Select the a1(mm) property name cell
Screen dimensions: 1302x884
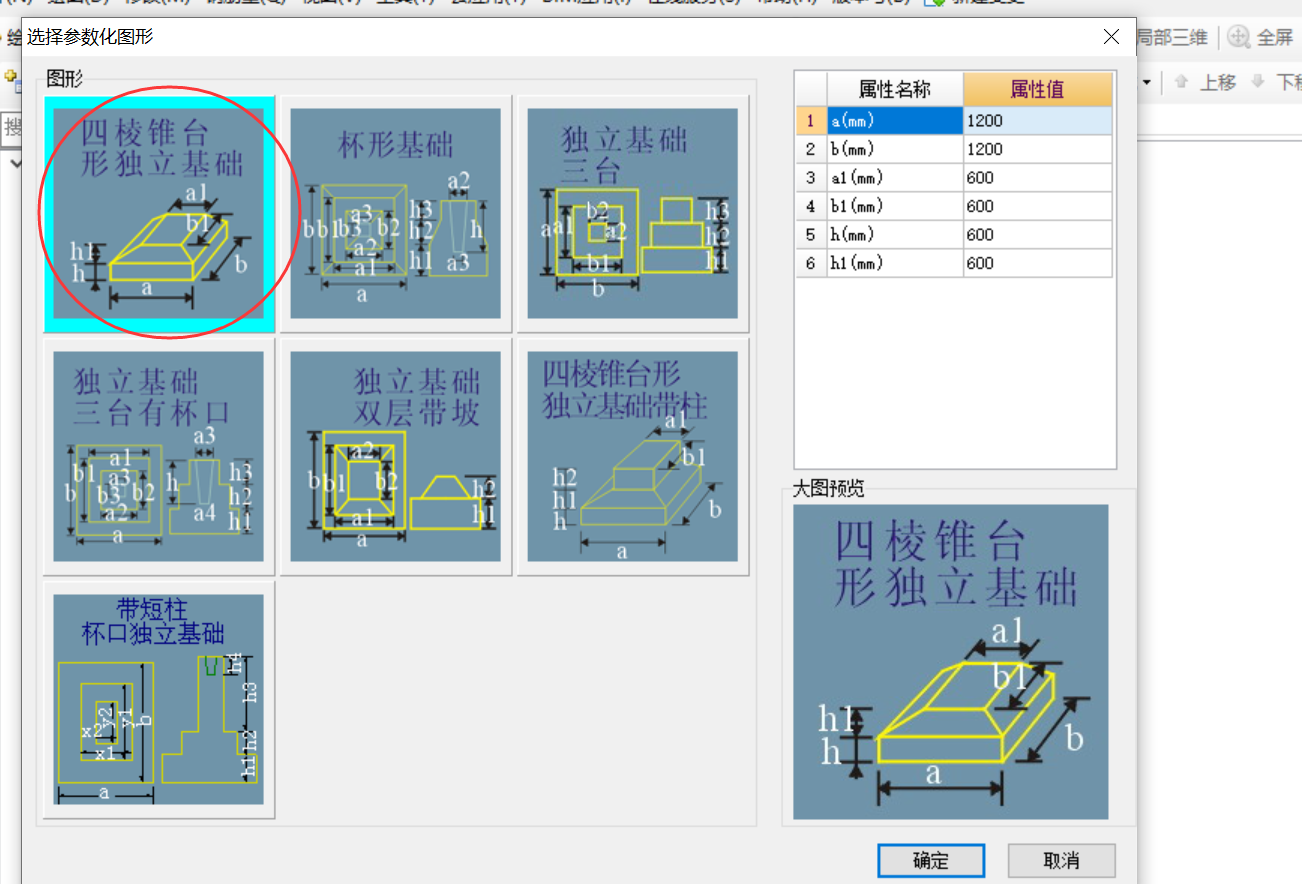(x=895, y=177)
